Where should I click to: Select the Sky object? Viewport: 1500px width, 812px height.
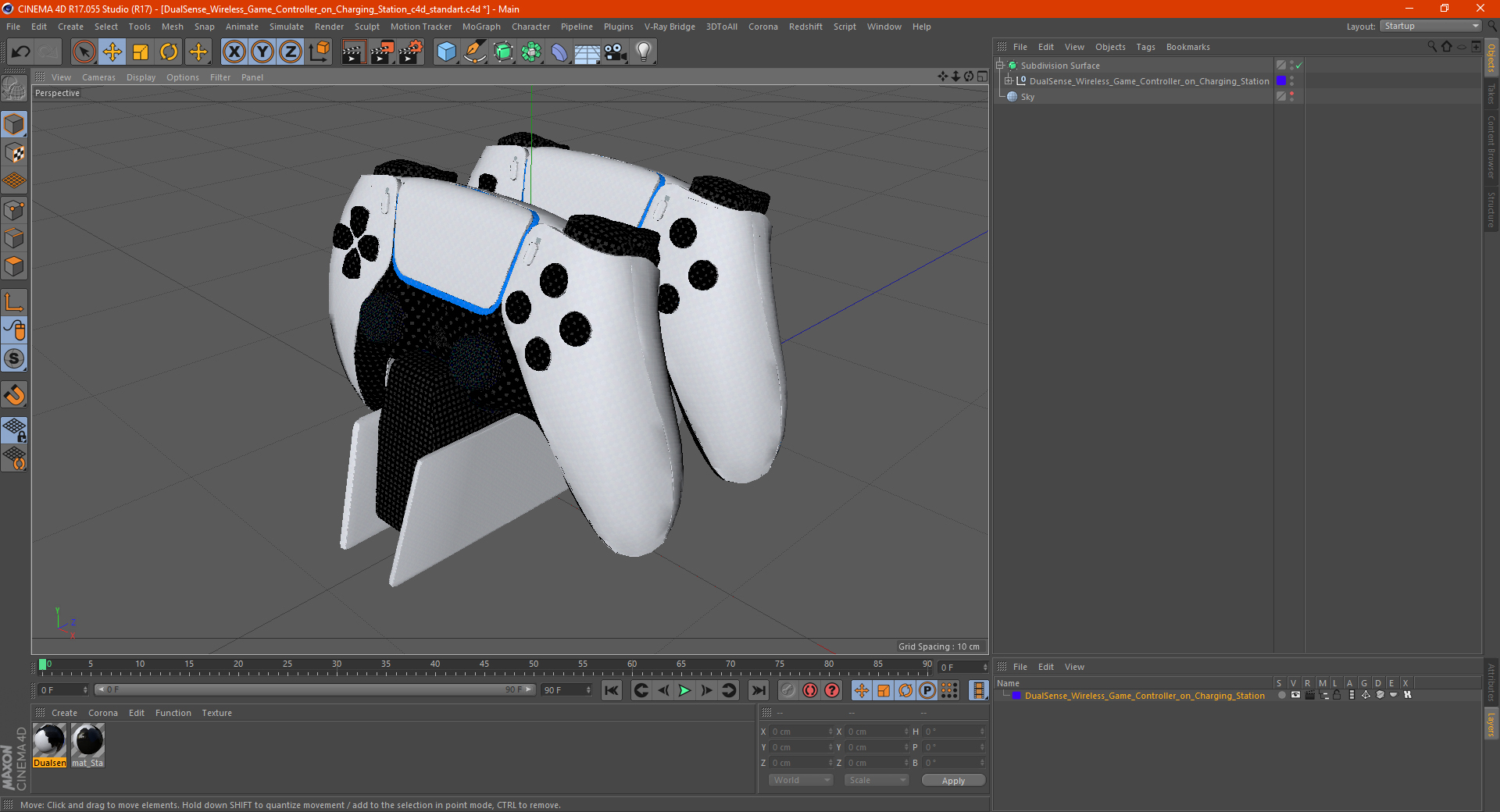tap(1027, 97)
